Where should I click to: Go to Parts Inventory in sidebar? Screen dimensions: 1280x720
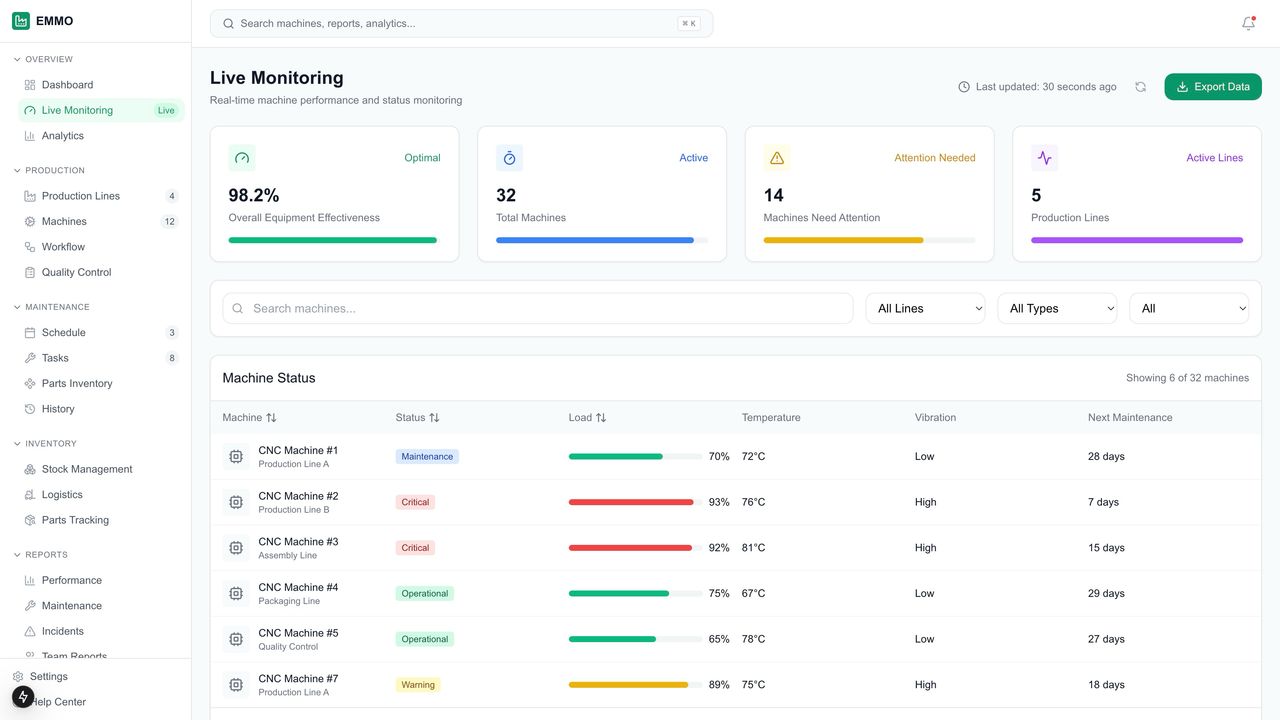pyautogui.click(x=77, y=383)
